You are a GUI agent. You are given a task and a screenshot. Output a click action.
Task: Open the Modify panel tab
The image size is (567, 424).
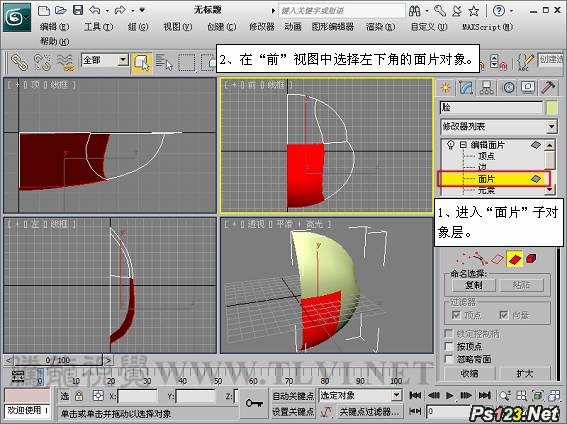466,87
